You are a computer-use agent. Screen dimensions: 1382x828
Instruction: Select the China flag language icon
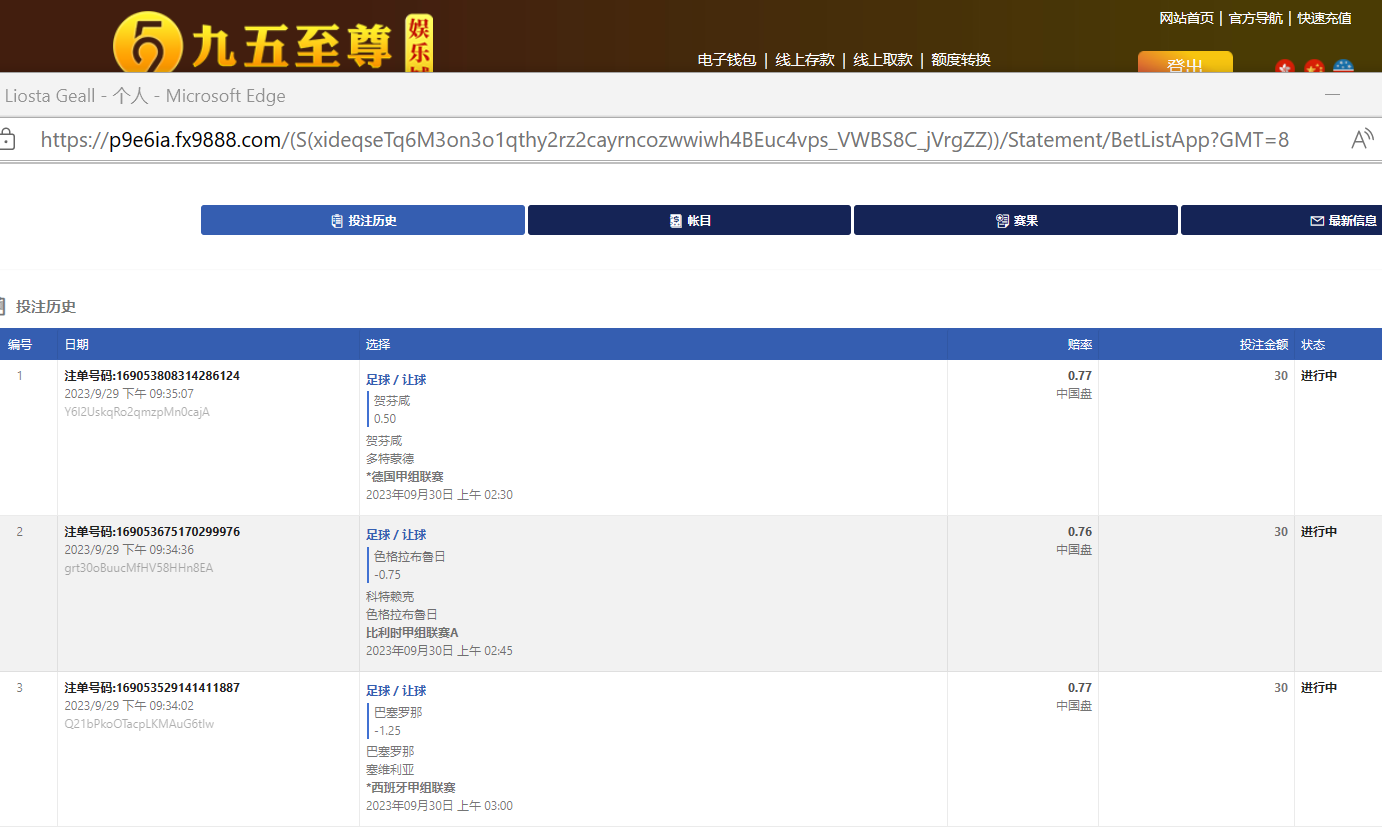[1314, 67]
